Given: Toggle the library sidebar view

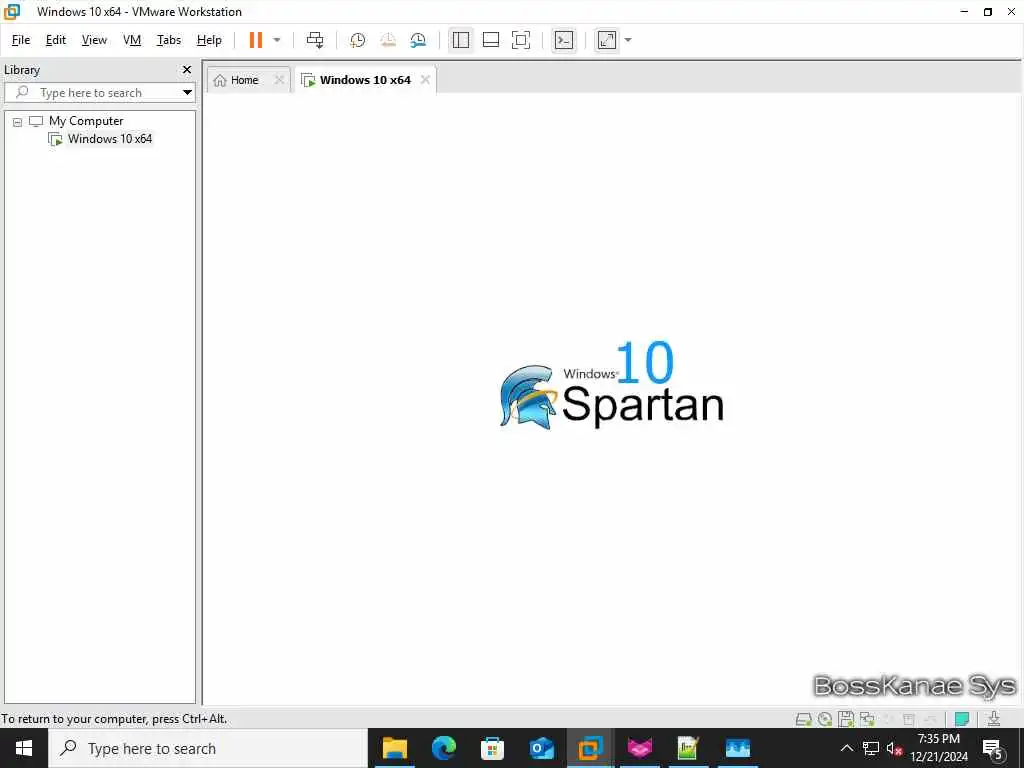Looking at the screenshot, I should (460, 40).
